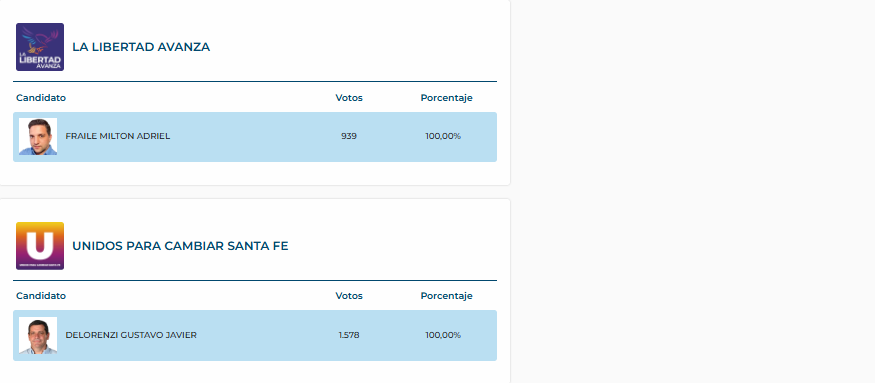This screenshot has height=383, width=875.
Task: Click Delorenzi's 100,00% percentage value
Action: point(443,336)
